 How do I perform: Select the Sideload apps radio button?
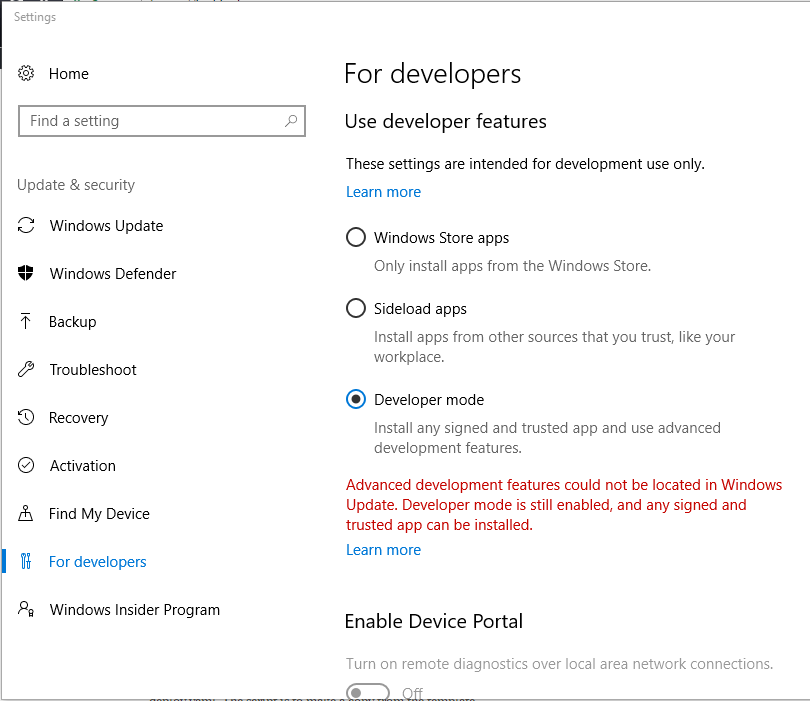tap(355, 309)
